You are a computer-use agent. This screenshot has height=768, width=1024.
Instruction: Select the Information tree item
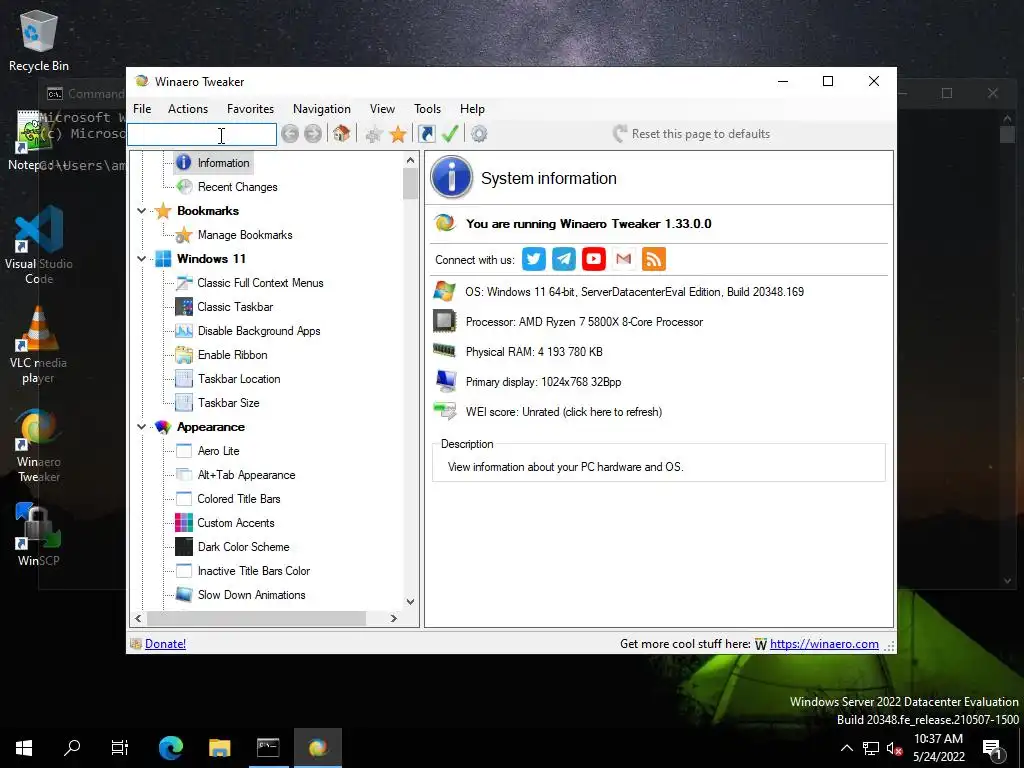pyautogui.click(x=214, y=163)
